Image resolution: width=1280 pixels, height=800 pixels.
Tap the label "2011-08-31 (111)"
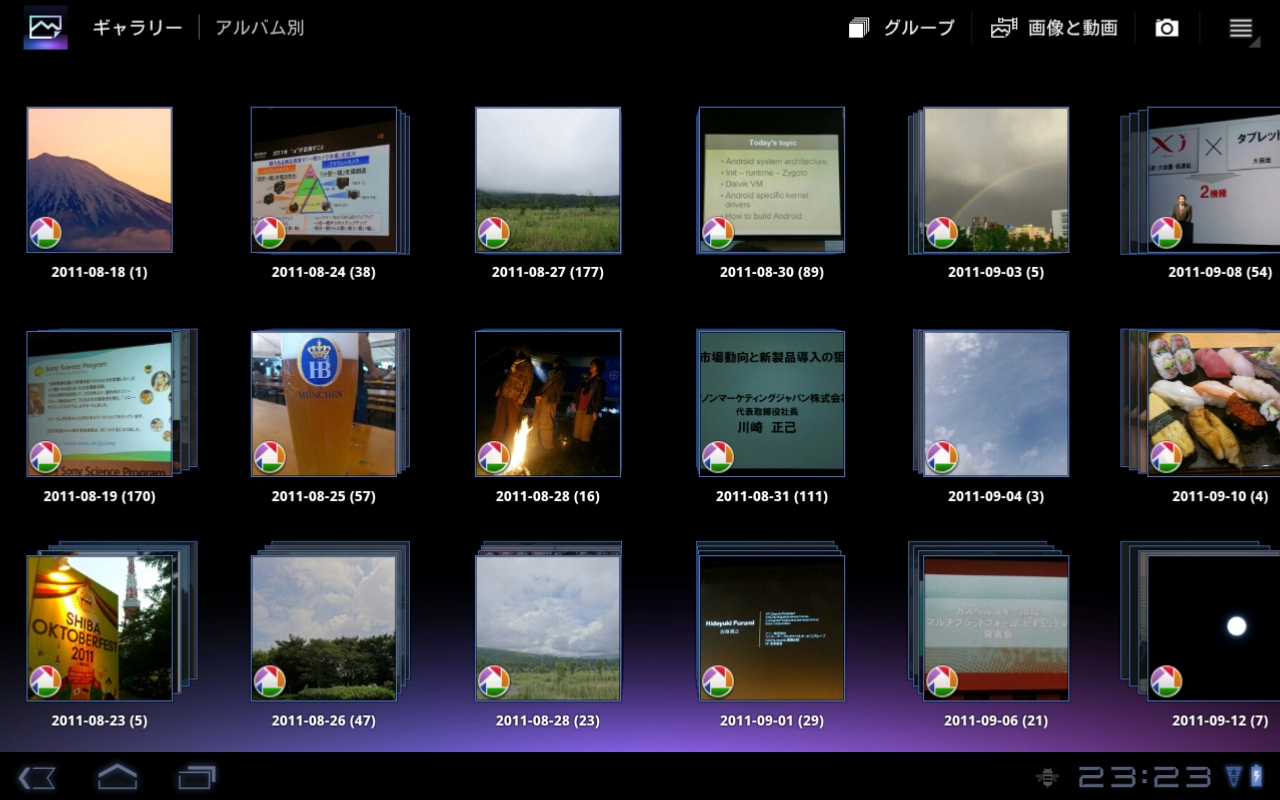click(772, 496)
